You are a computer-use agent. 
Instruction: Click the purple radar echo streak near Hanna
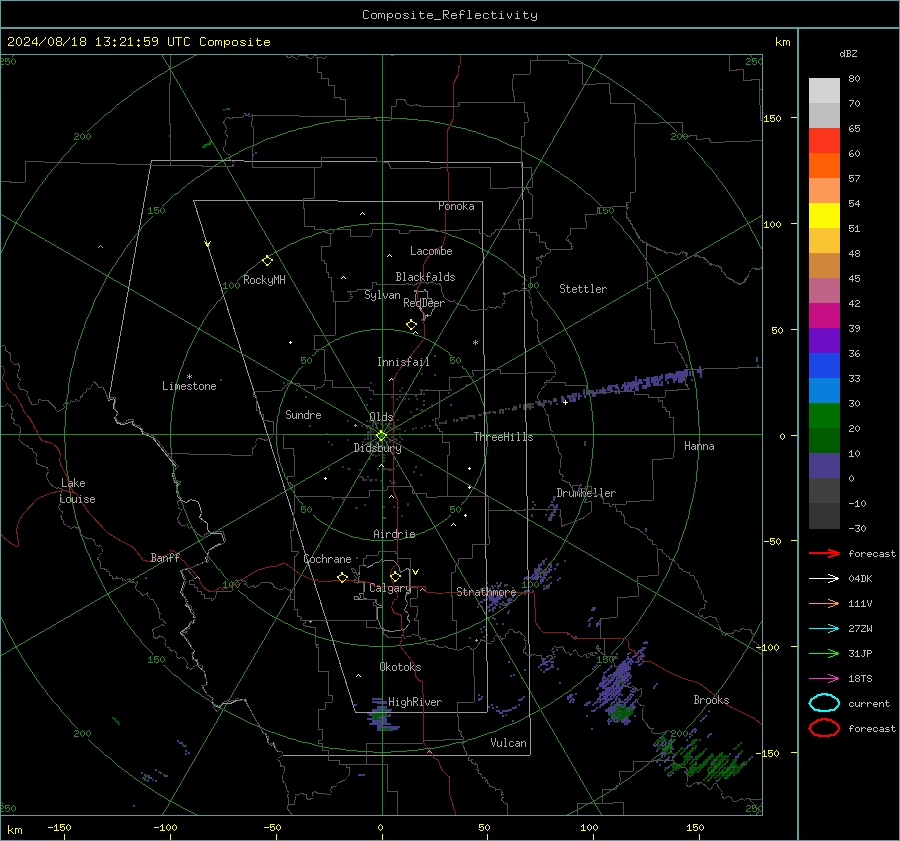click(x=631, y=383)
